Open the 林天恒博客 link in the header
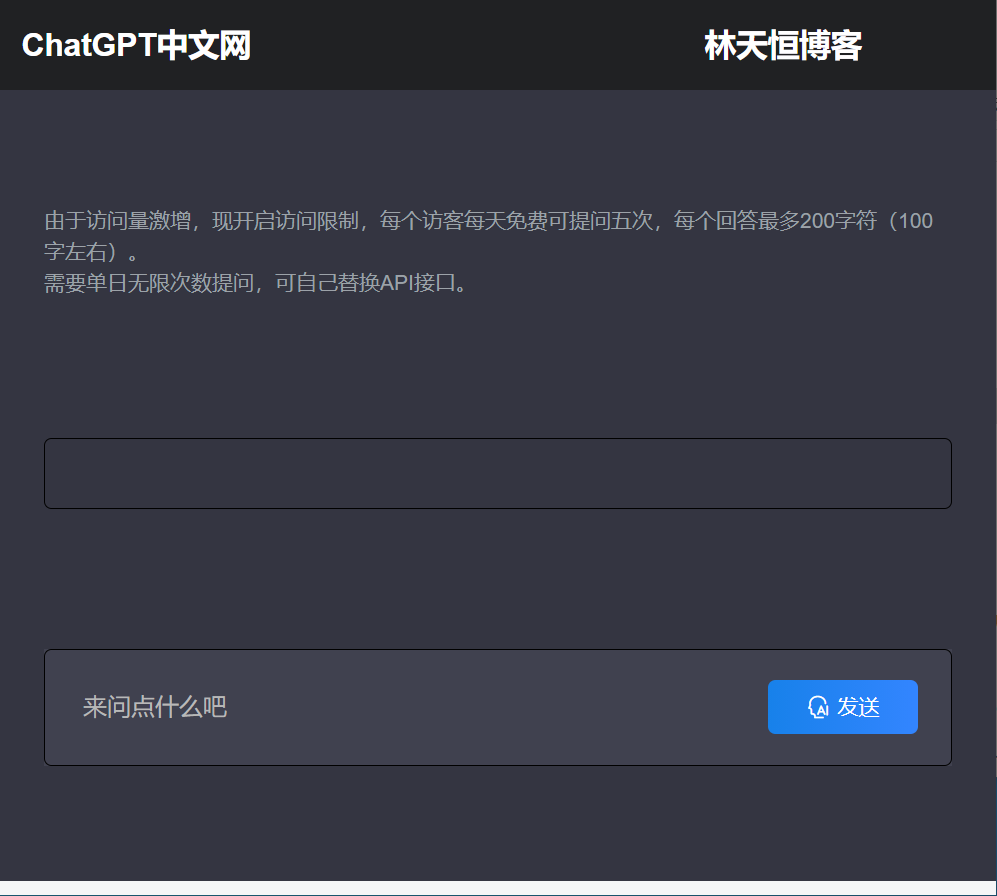 [784, 46]
